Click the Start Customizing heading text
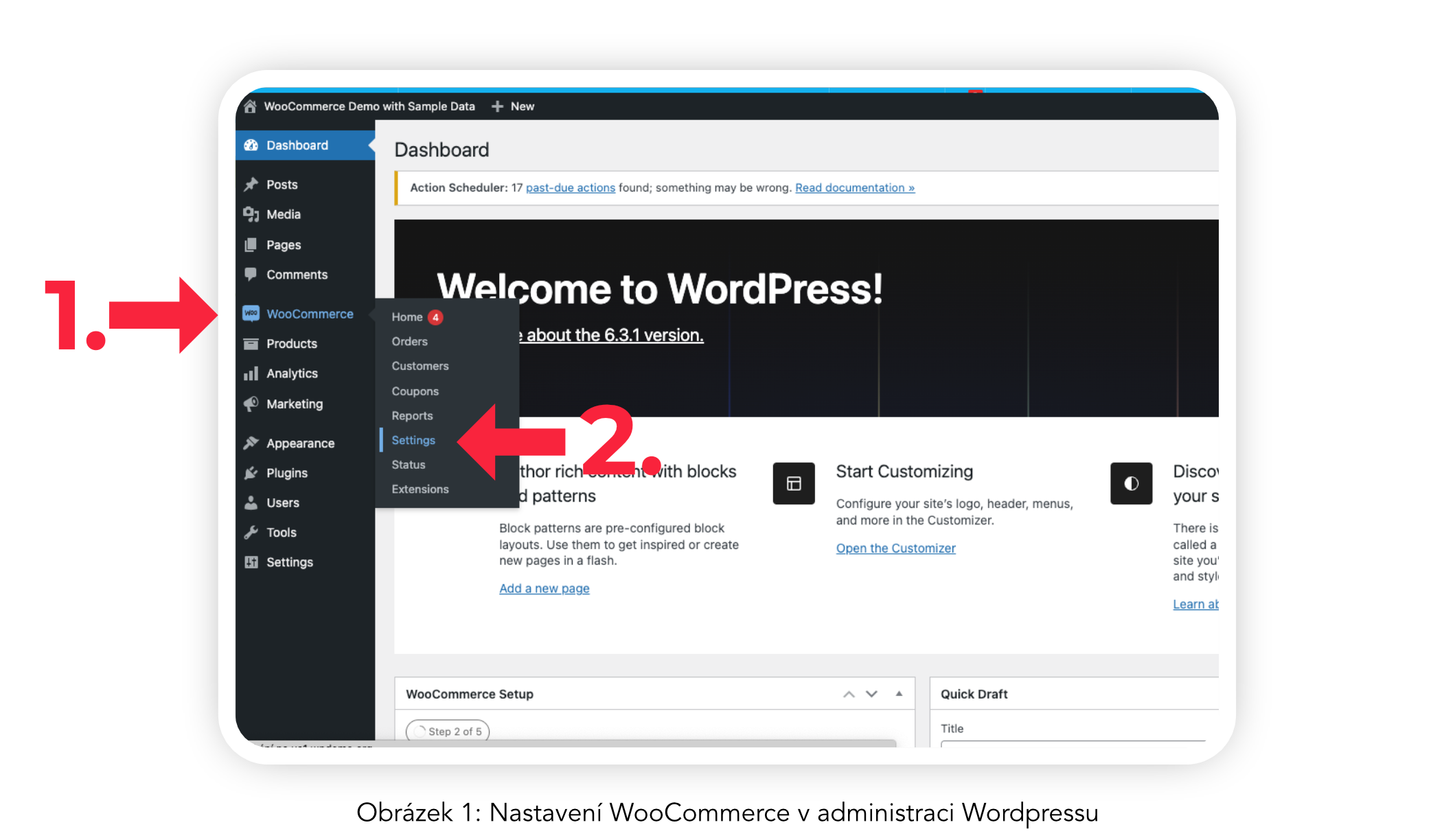Screen dimensions: 1455x840 point(904,471)
